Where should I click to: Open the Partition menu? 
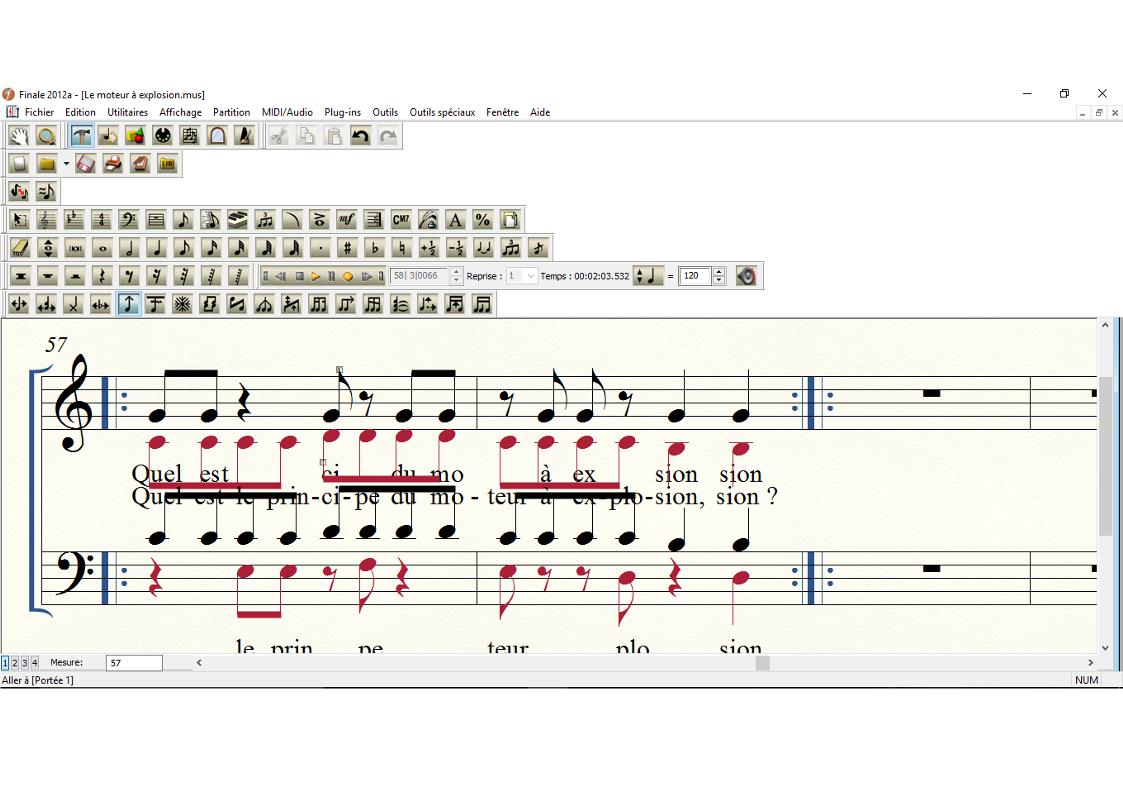point(231,112)
